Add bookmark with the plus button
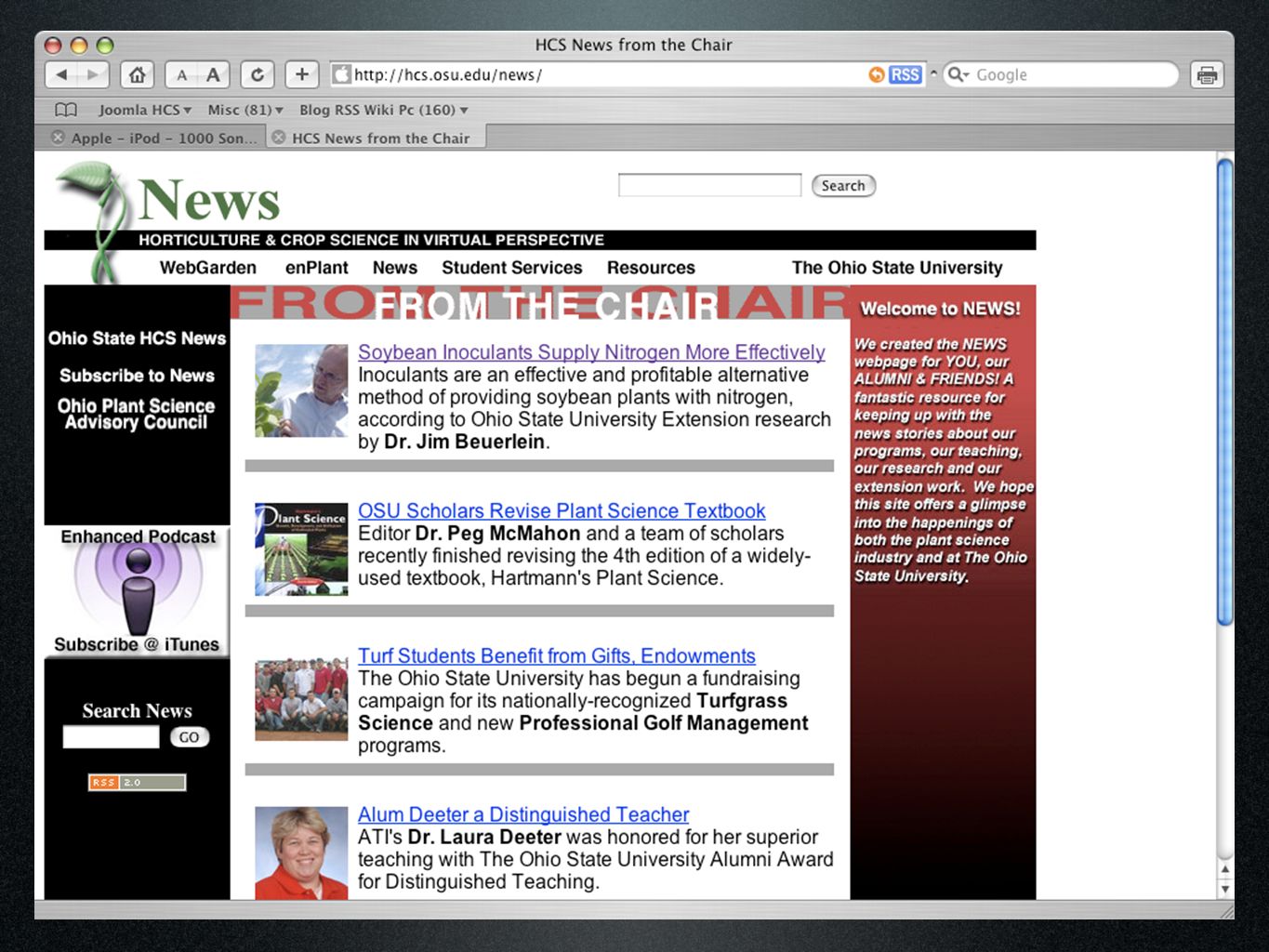Image resolution: width=1269 pixels, height=952 pixels. pos(301,75)
